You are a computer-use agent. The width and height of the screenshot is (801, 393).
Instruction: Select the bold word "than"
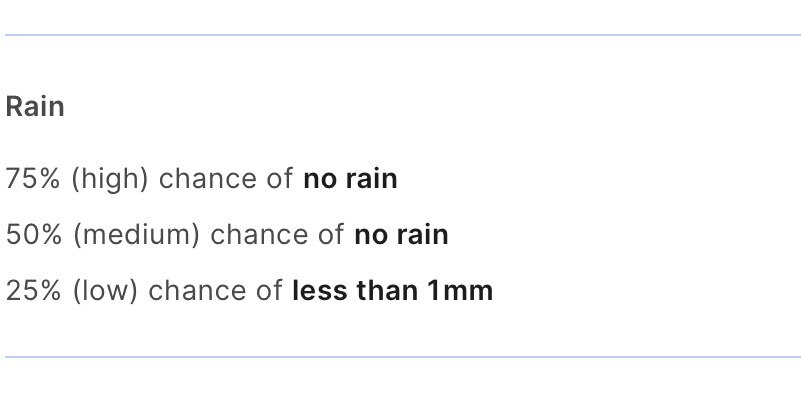tap(387, 291)
